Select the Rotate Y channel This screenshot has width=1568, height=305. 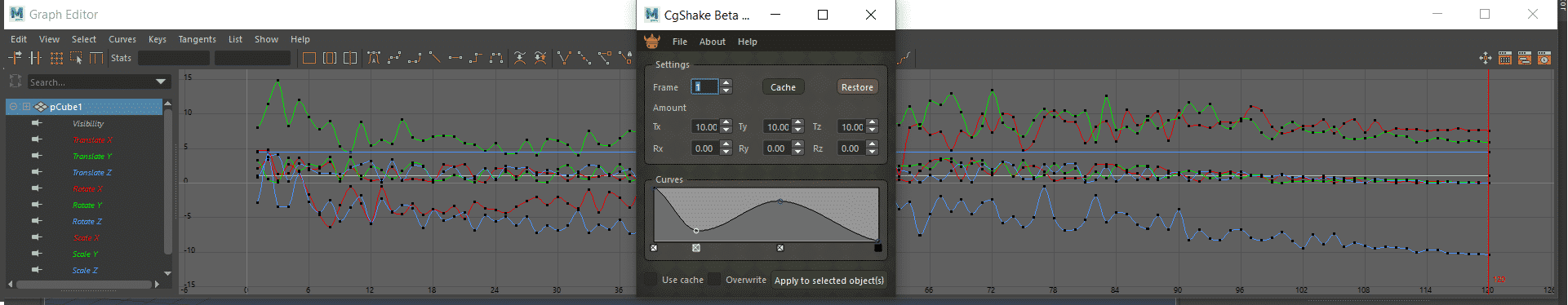[87, 205]
